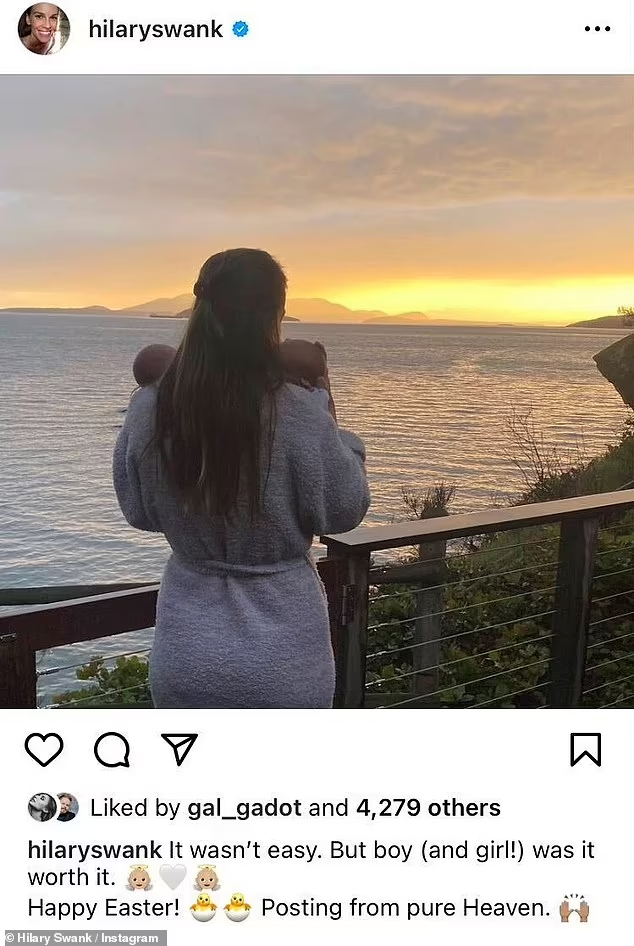Screen dimensions: 634x946
Task: Save the post with the bookmark icon
Action: (x=586, y=749)
